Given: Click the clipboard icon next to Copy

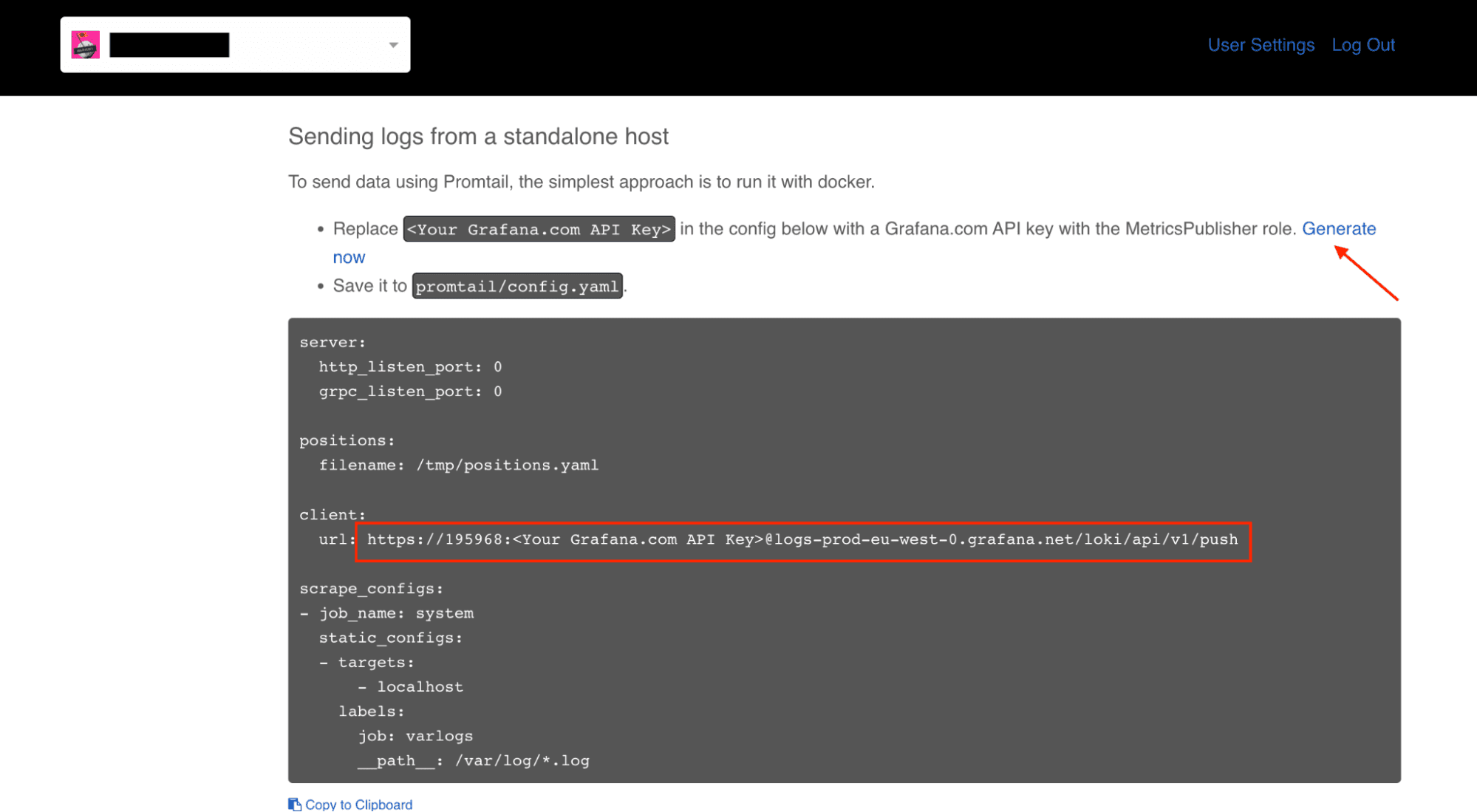Looking at the screenshot, I should tap(295, 804).
